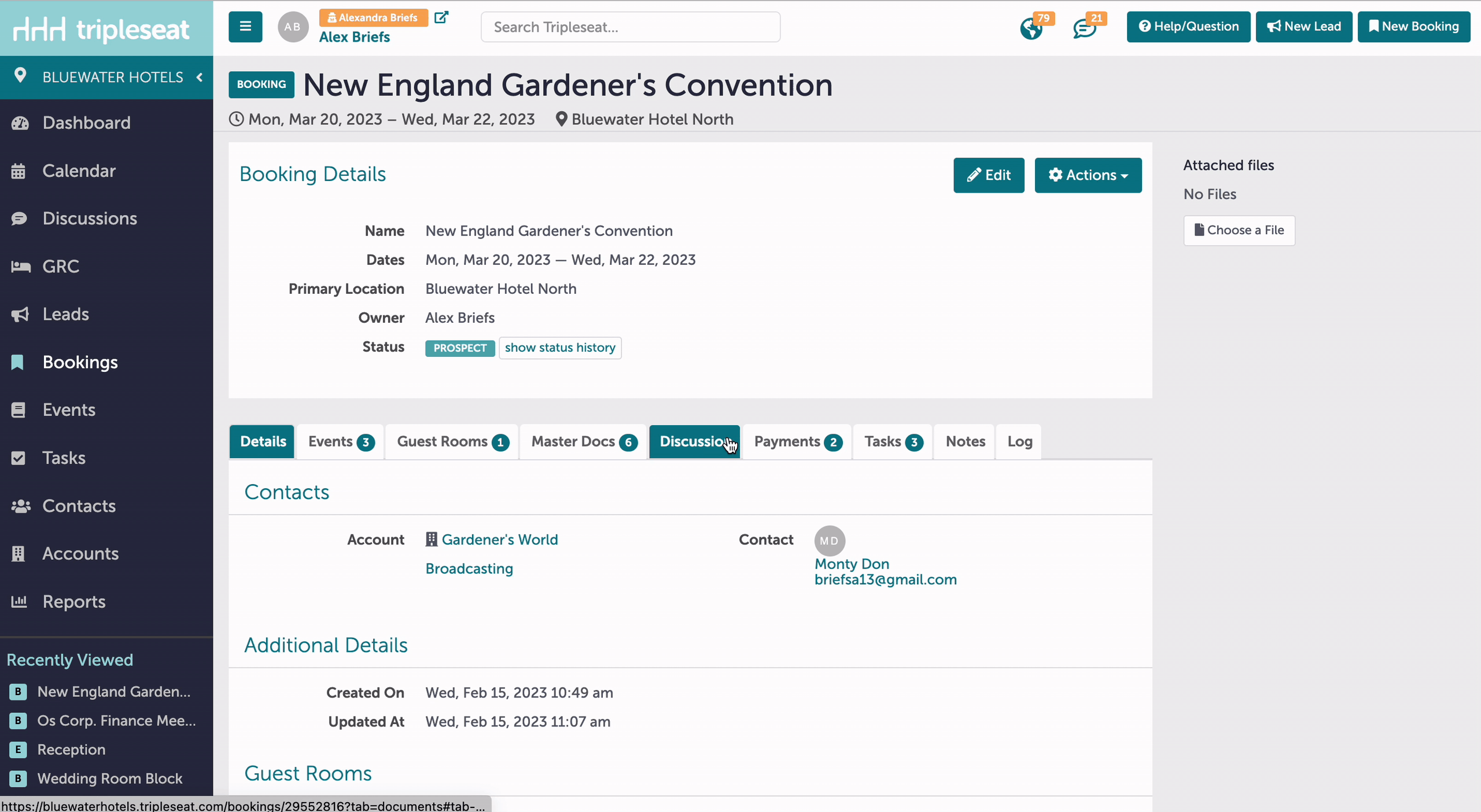The width and height of the screenshot is (1481, 812).
Task: Click the map pin beside Bluewater Hotel North
Action: [x=561, y=119]
